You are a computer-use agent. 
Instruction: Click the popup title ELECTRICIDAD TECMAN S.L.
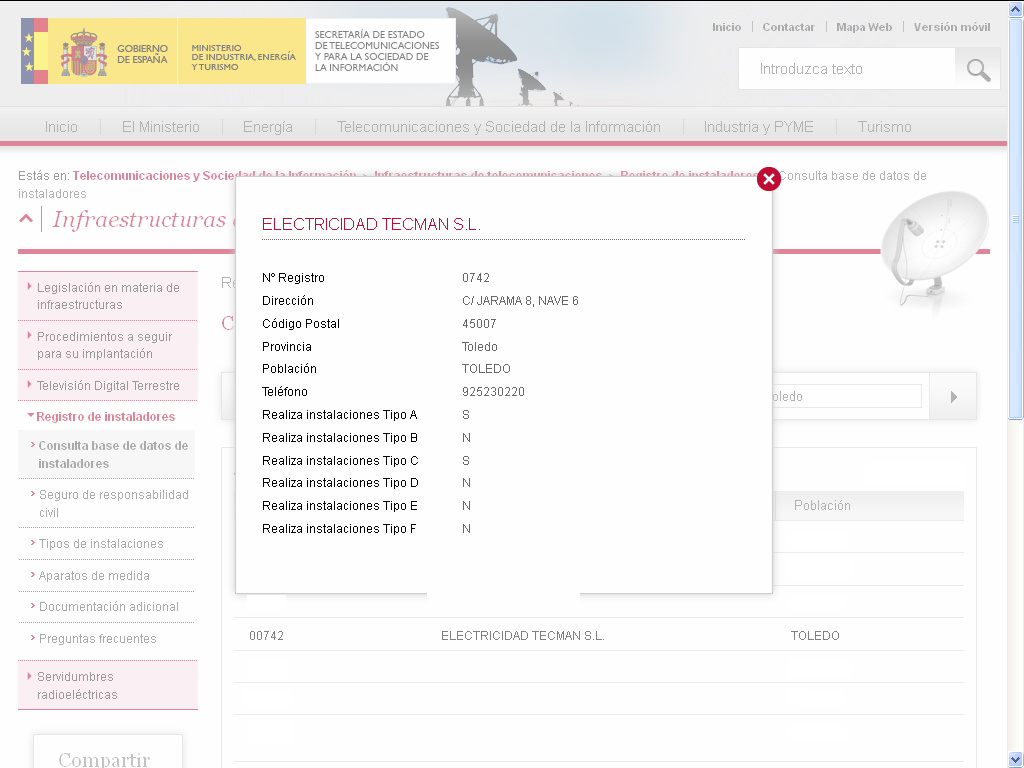tap(371, 224)
